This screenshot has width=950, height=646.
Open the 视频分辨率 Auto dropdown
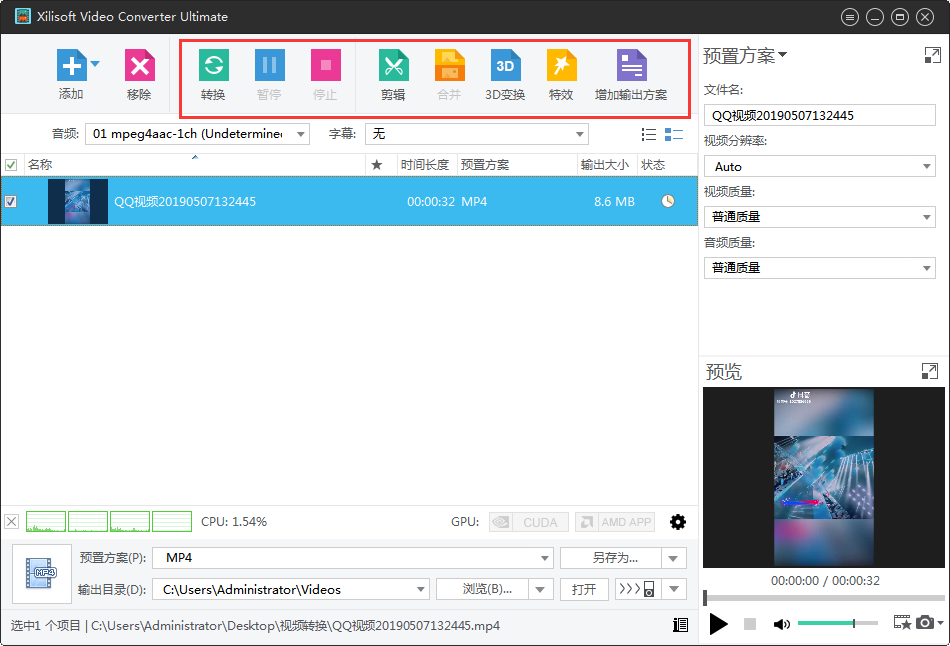click(x=820, y=166)
